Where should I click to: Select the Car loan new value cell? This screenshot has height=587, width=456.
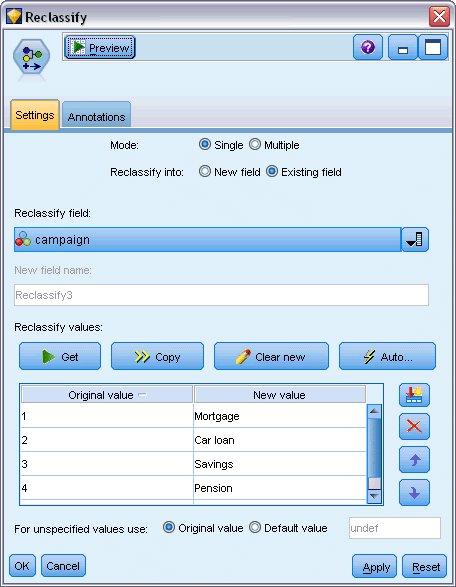point(280,440)
